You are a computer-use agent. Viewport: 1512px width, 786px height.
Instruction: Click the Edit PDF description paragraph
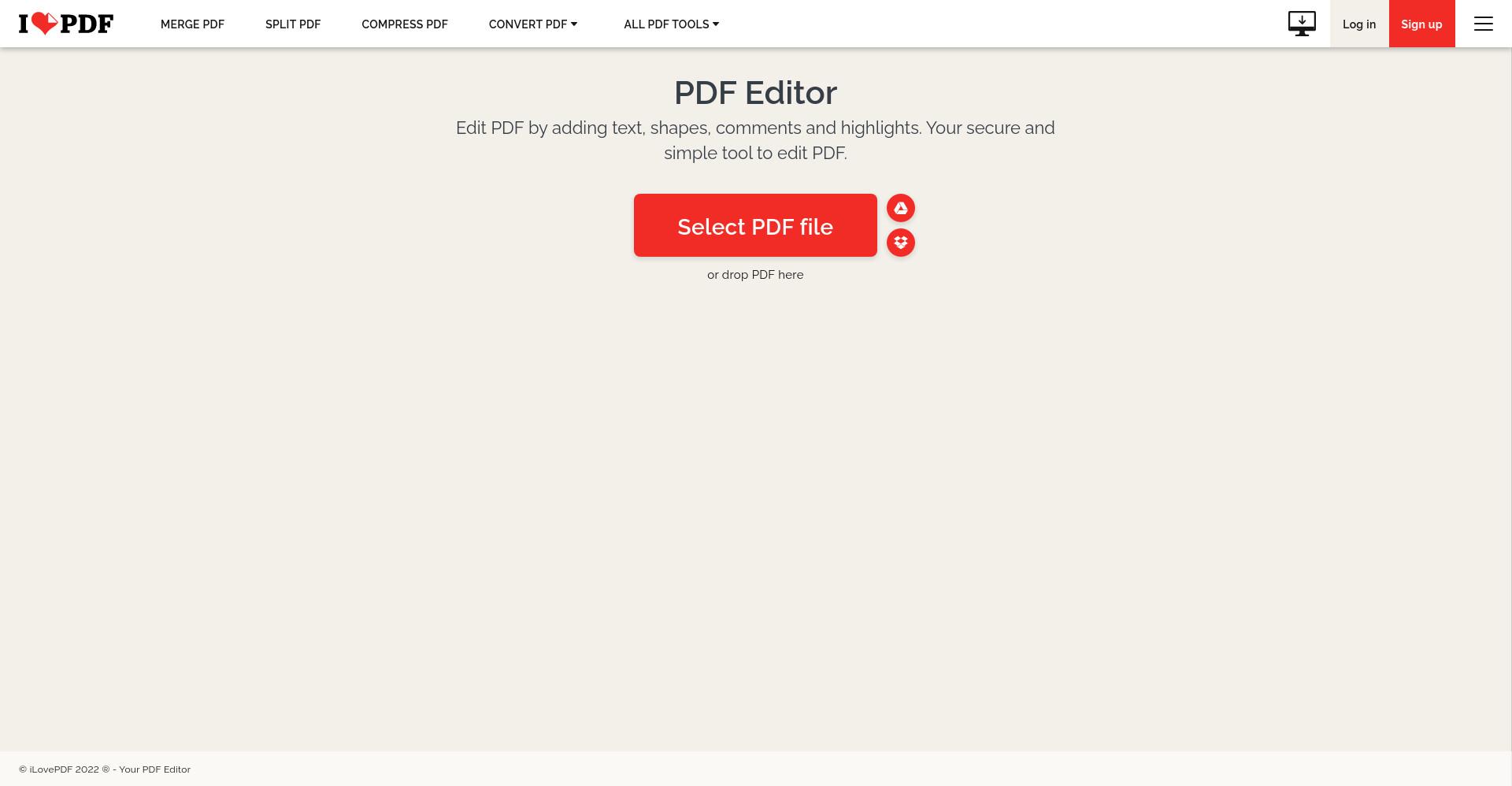pyautogui.click(x=755, y=140)
